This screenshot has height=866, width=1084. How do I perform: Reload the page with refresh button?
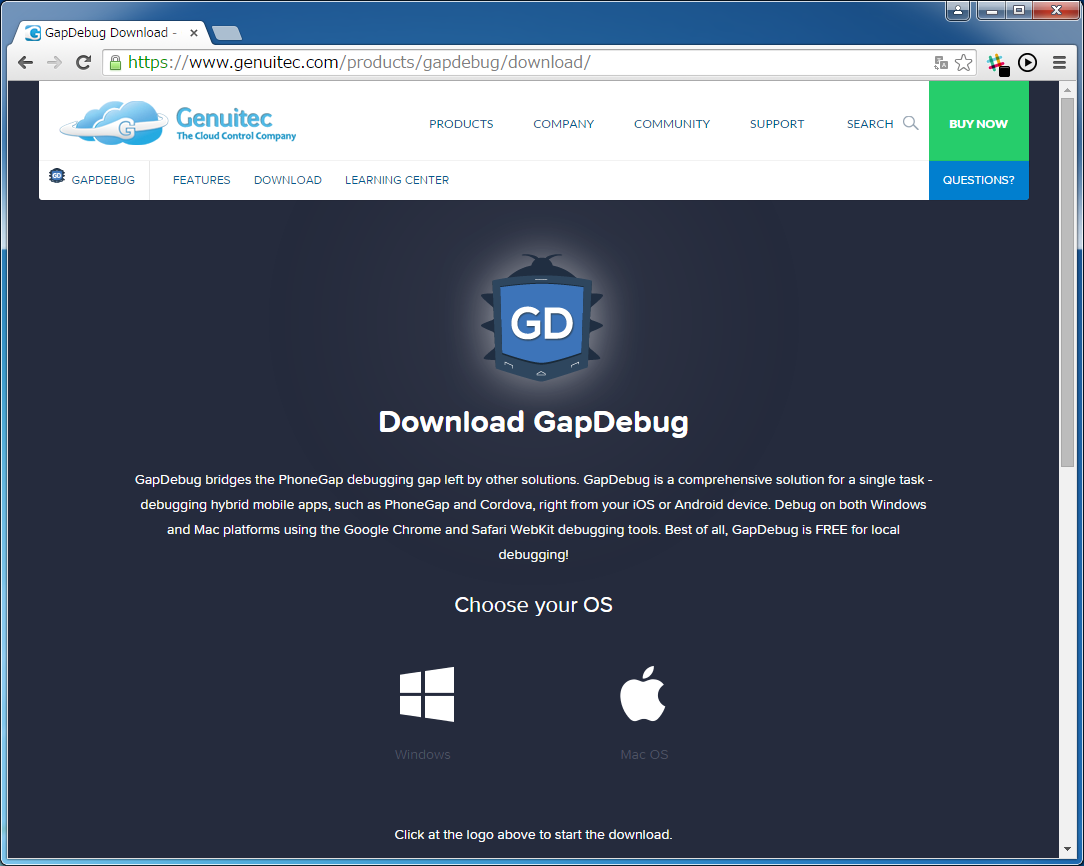[84, 63]
